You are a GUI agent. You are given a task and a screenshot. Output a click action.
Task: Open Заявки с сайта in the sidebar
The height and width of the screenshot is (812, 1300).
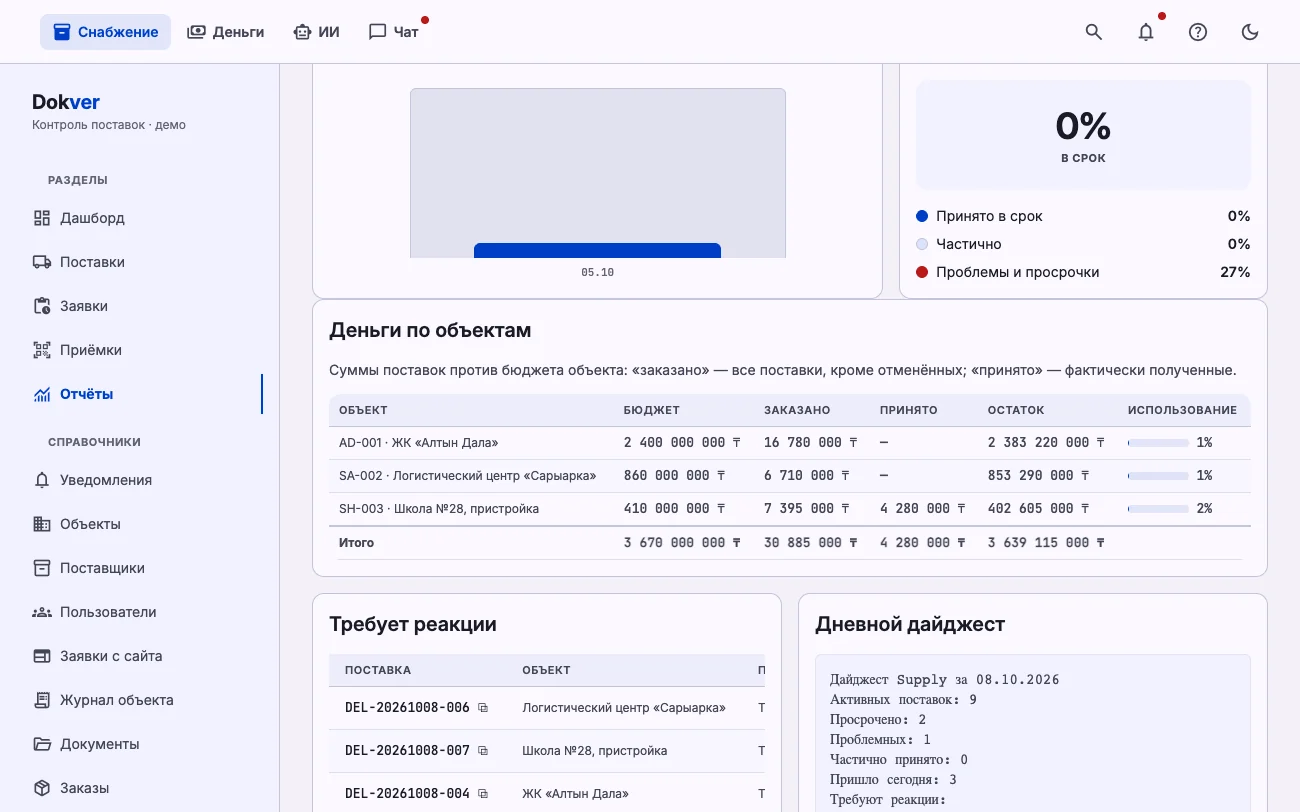click(140, 656)
